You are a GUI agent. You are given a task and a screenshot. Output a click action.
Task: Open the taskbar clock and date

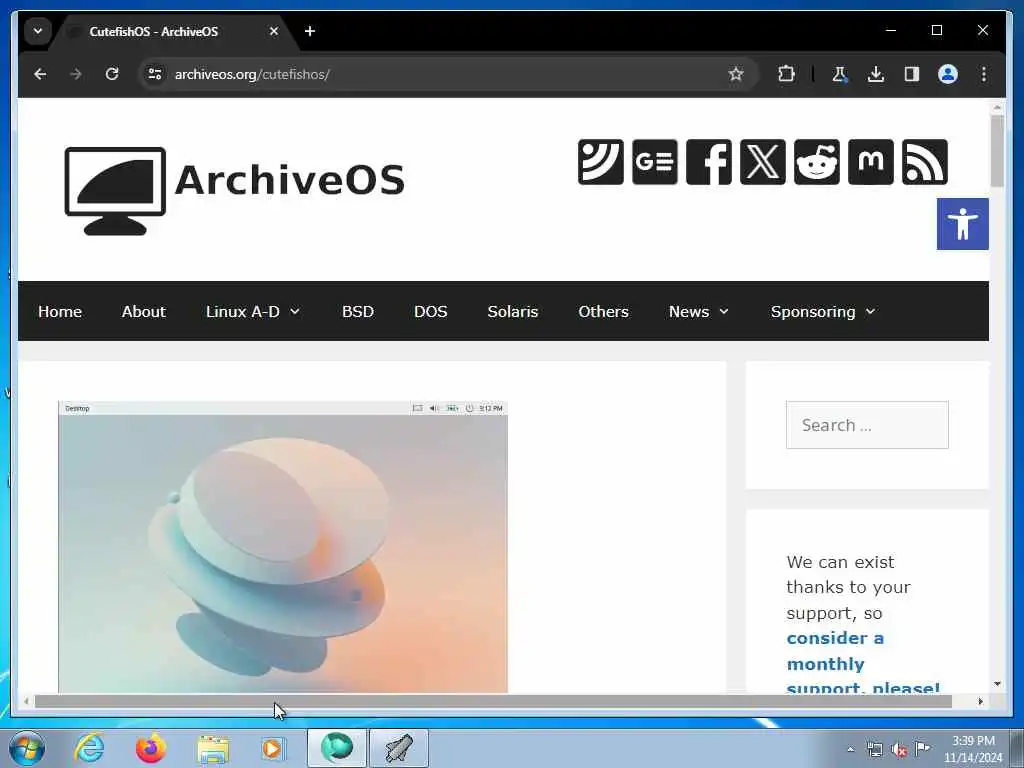[x=972, y=749]
